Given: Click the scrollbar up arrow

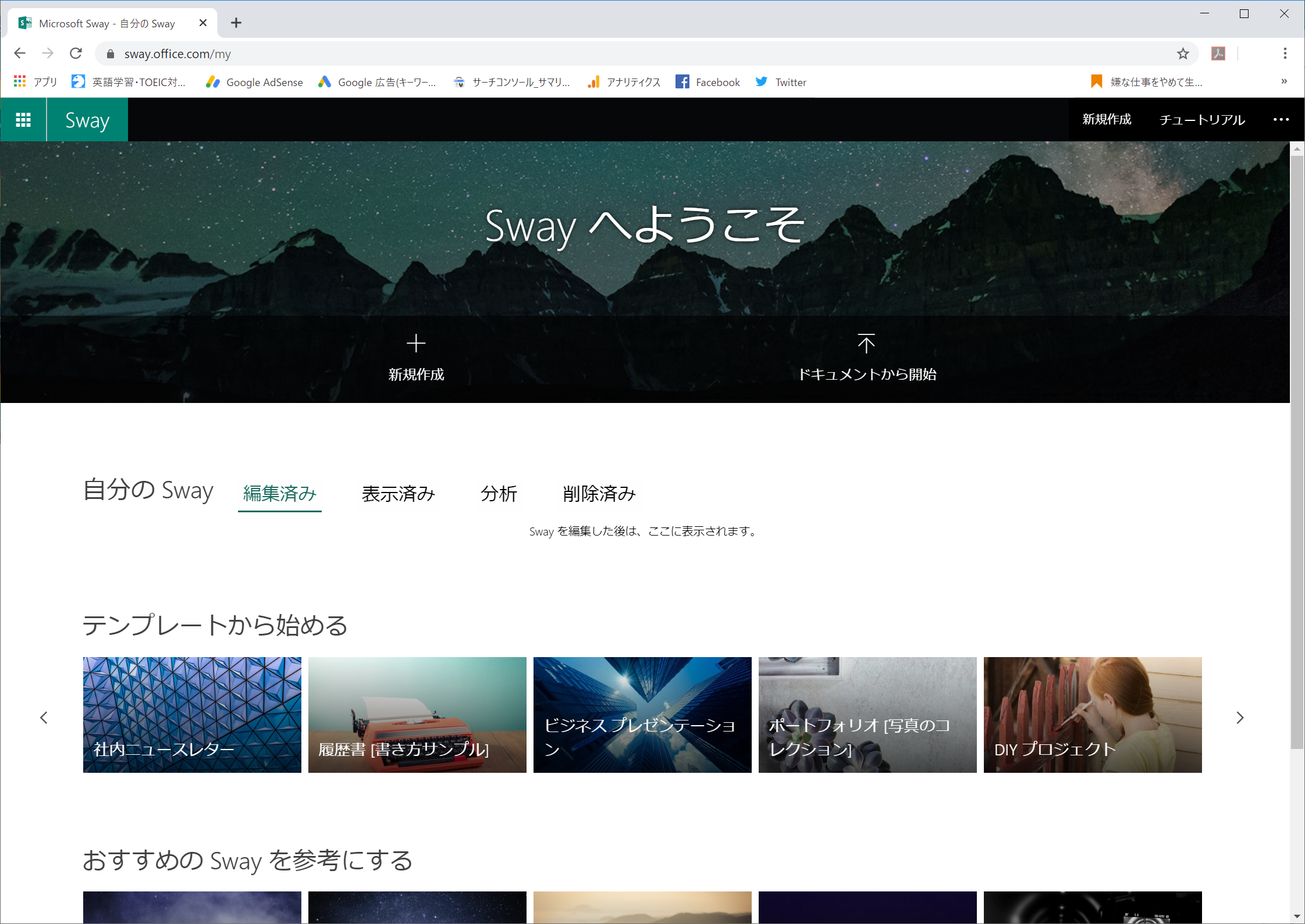Looking at the screenshot, I should click(x=1297, y=149).
